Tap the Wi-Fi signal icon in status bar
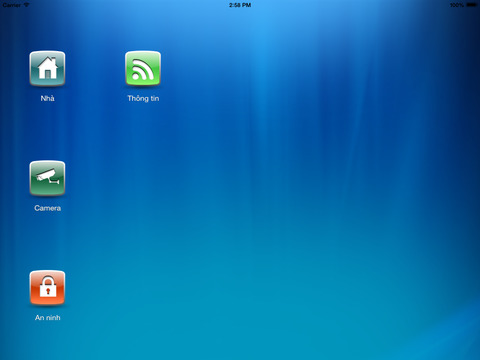 pyautogui.click(x=26, y=5)
